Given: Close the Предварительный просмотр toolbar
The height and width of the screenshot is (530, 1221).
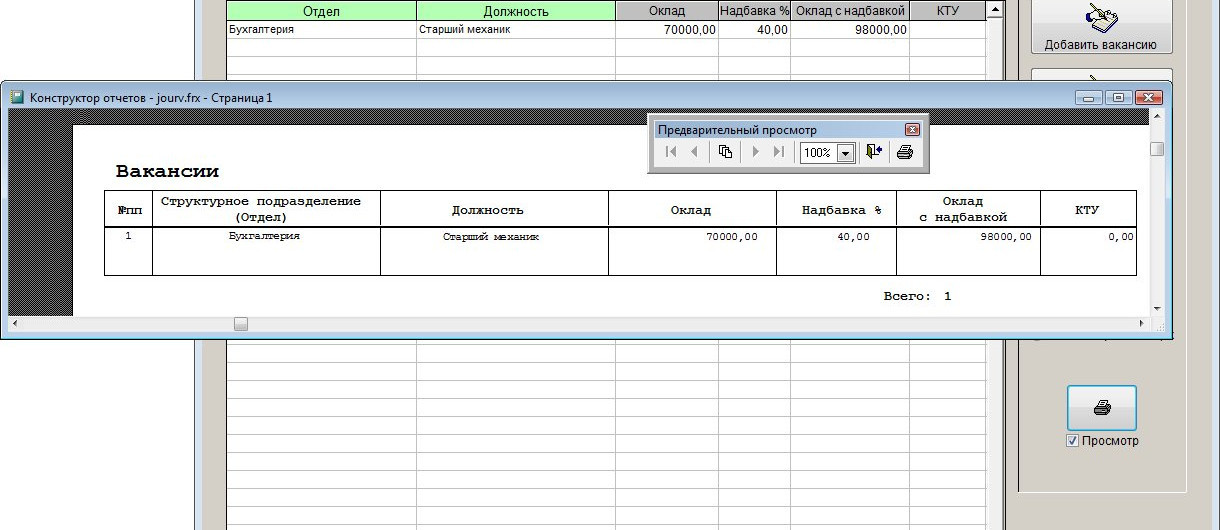Looking at the screenshot, I should 912,130.
